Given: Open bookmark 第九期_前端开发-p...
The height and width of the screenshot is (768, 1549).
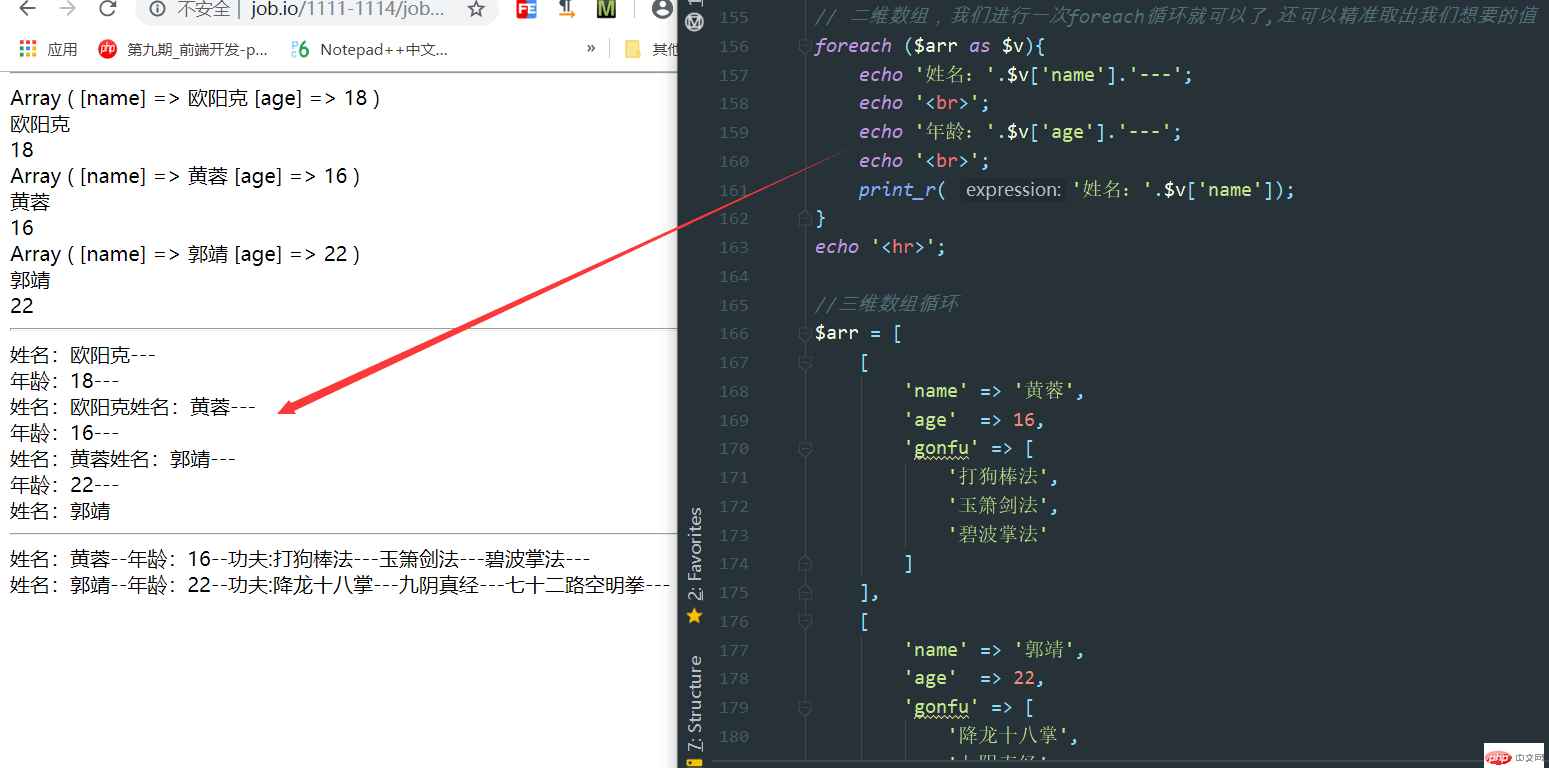Looking at the screenshot, I should pyautogui.click(x=183, y=49).
